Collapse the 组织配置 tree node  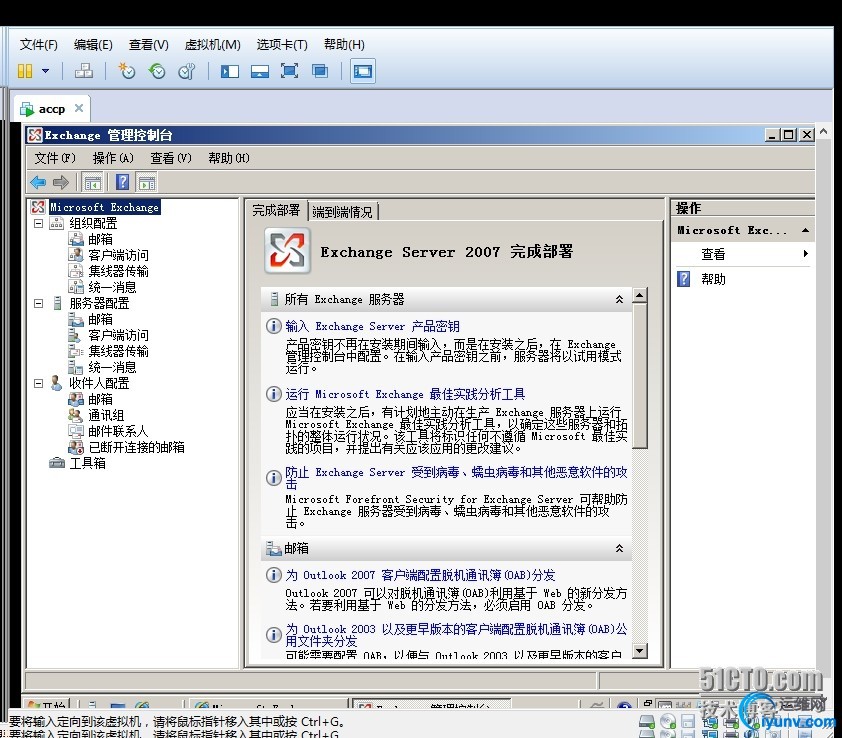[x=39, y=223]
